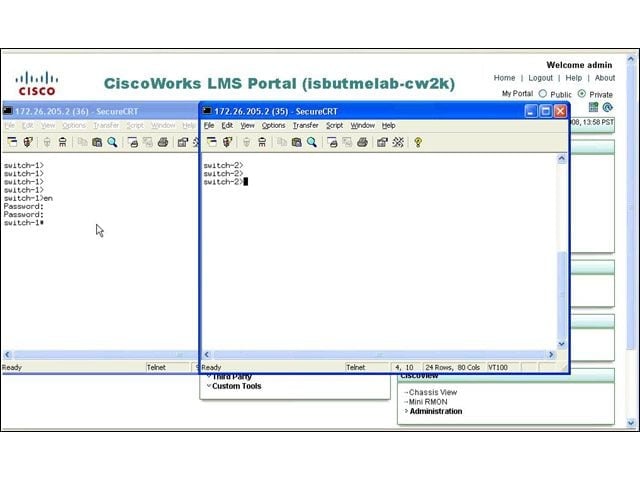
Task: Click the 172.26.205.2 (36) SecureCRT title bar
Action: point(100,111)
